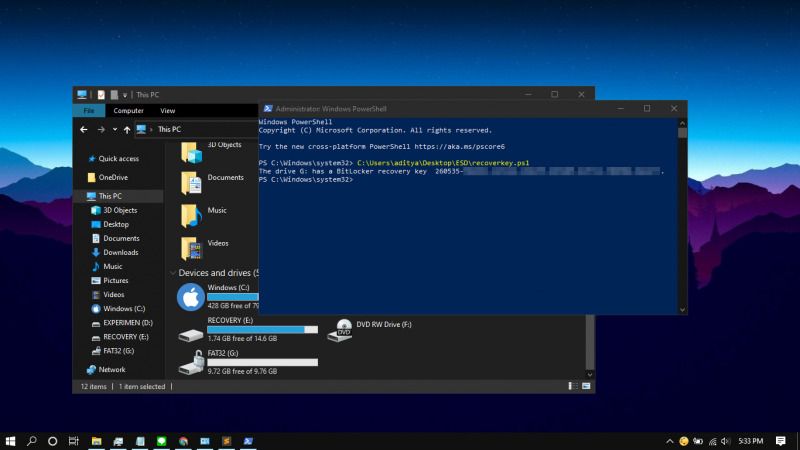Open File Explorer from taskbar
This screenshot has height=450, width=800.
click(x=96, y=441)
